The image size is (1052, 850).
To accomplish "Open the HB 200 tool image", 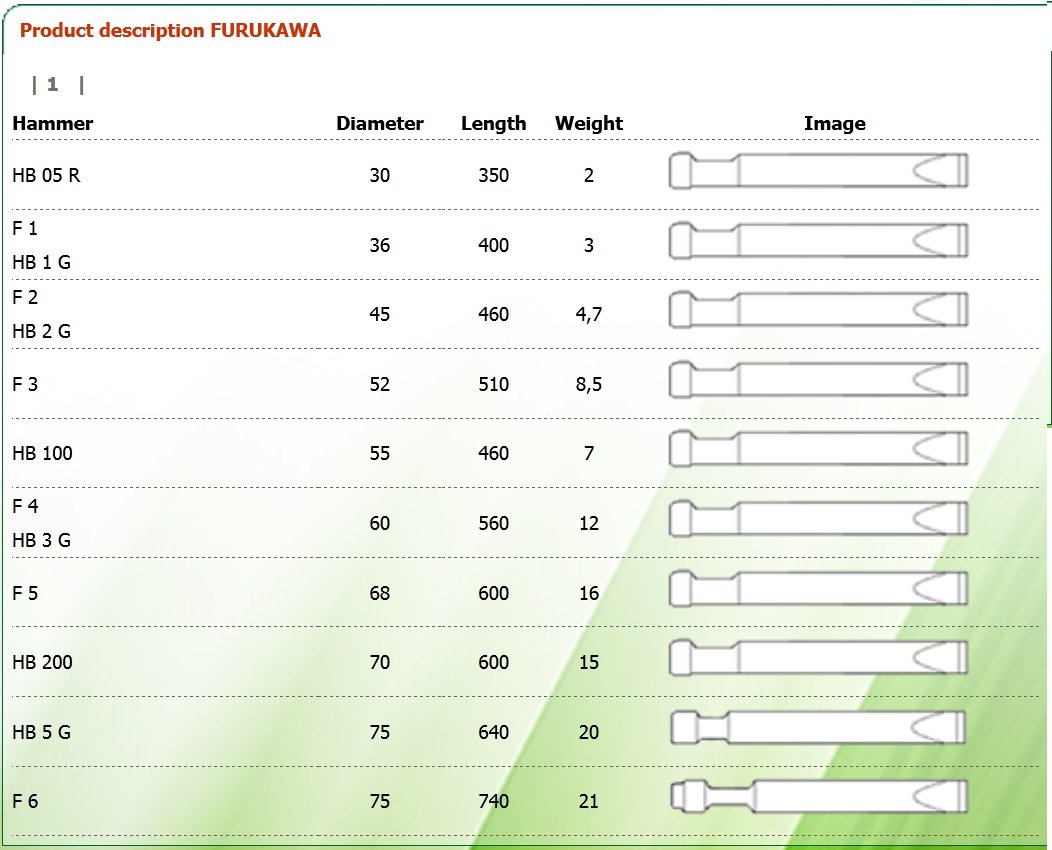I will [819, 657].
